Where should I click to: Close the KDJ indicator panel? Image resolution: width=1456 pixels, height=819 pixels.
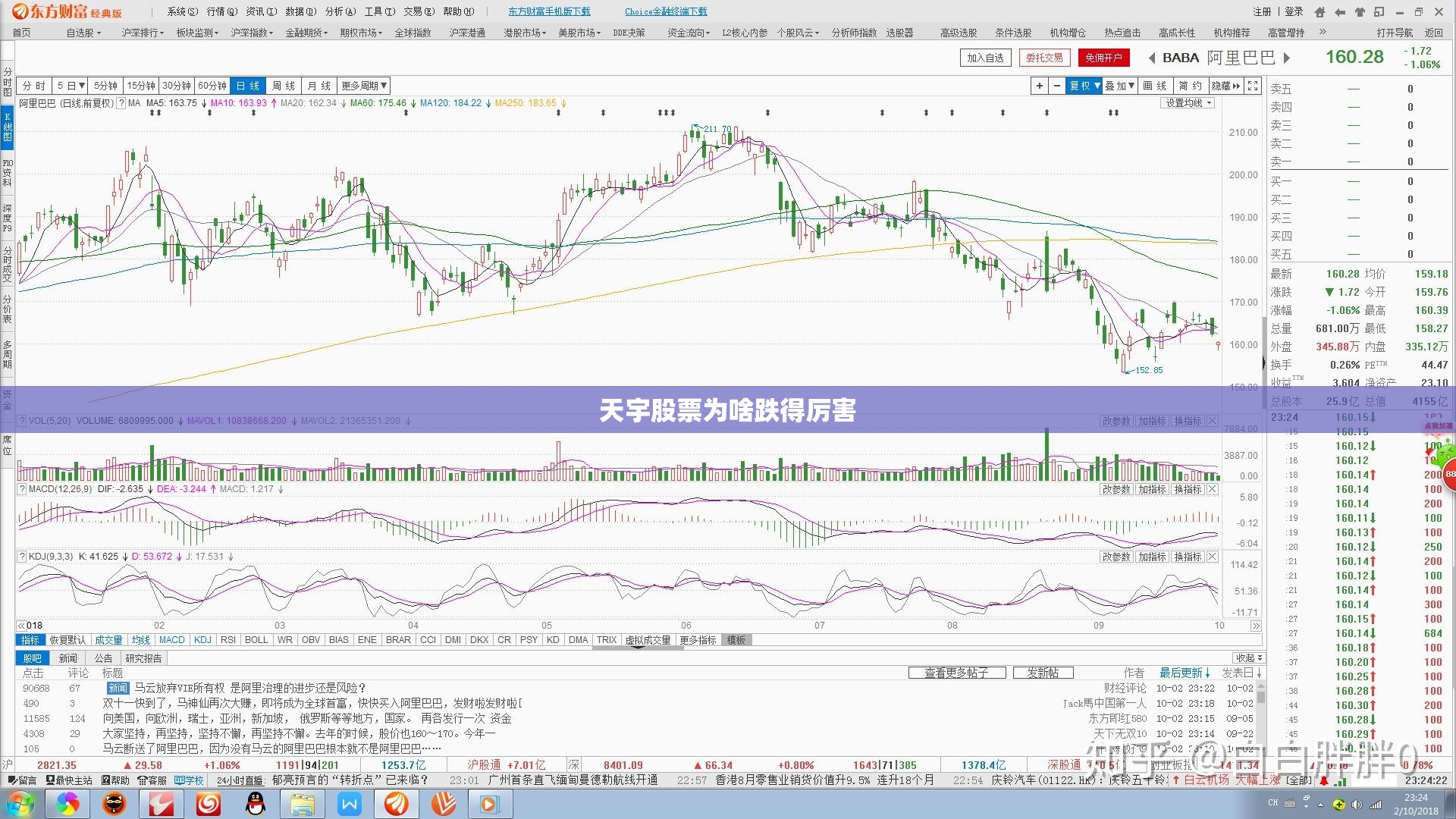pyautogui.click(x=1213, y=557)
